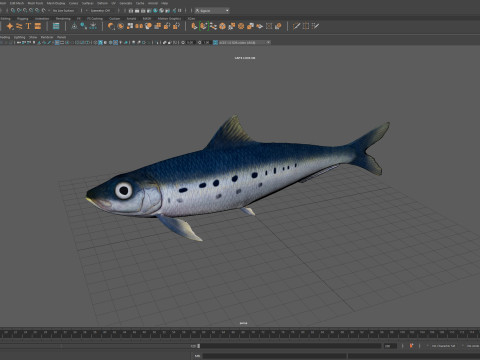
Task: Open the viewport Renderer menu
Action: coord(47,37)
